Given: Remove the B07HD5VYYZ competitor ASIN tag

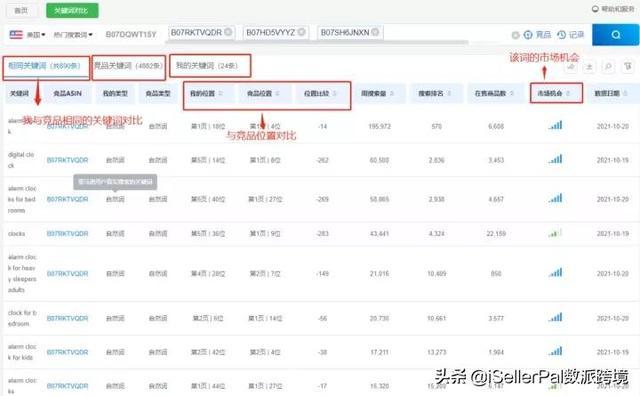Looking at the screenshot, I should (301, 32).
